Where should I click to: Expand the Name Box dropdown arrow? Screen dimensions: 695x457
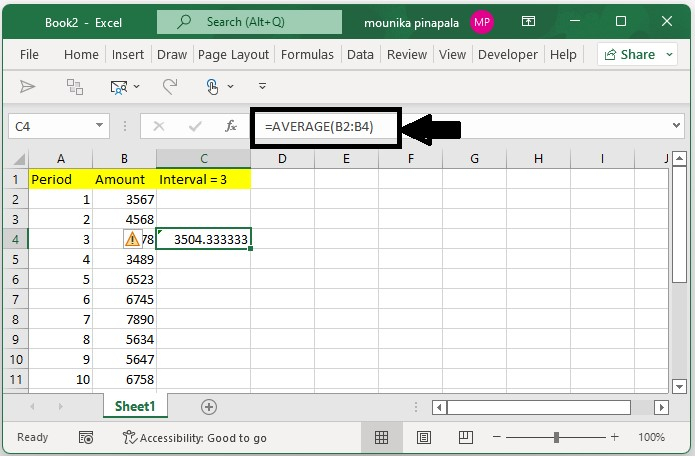[x=100, y=126]
